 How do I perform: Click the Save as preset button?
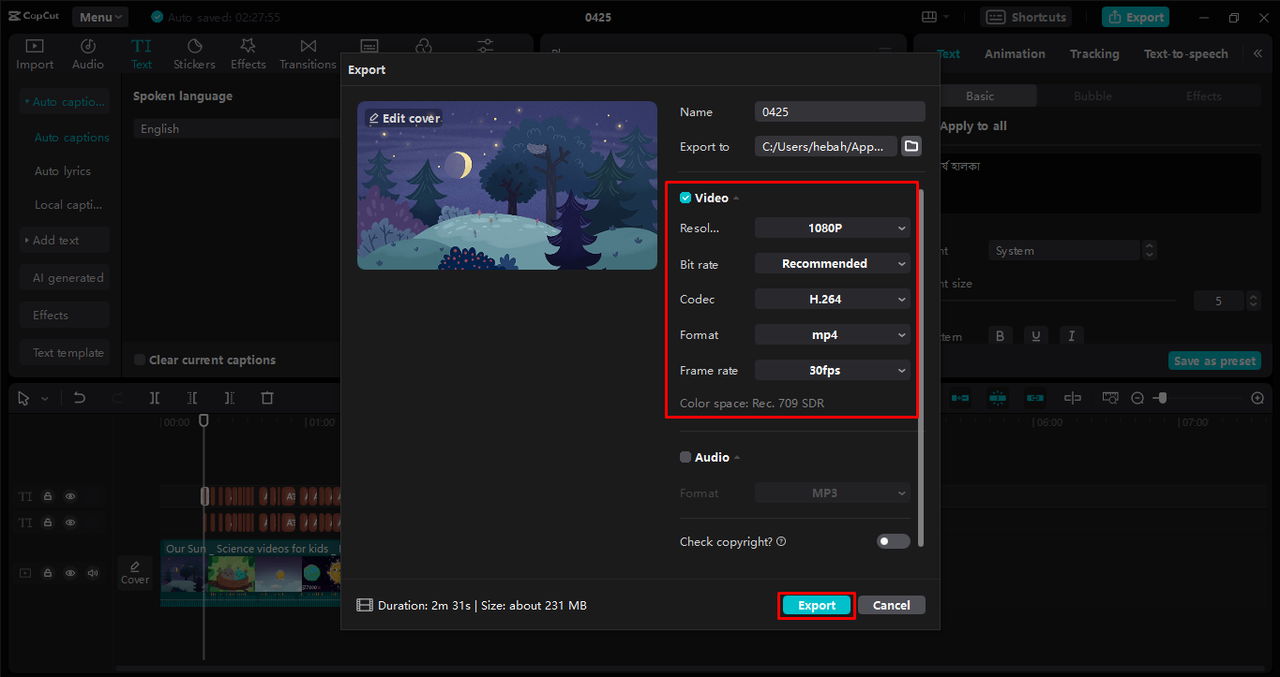tap(1215, 361)
